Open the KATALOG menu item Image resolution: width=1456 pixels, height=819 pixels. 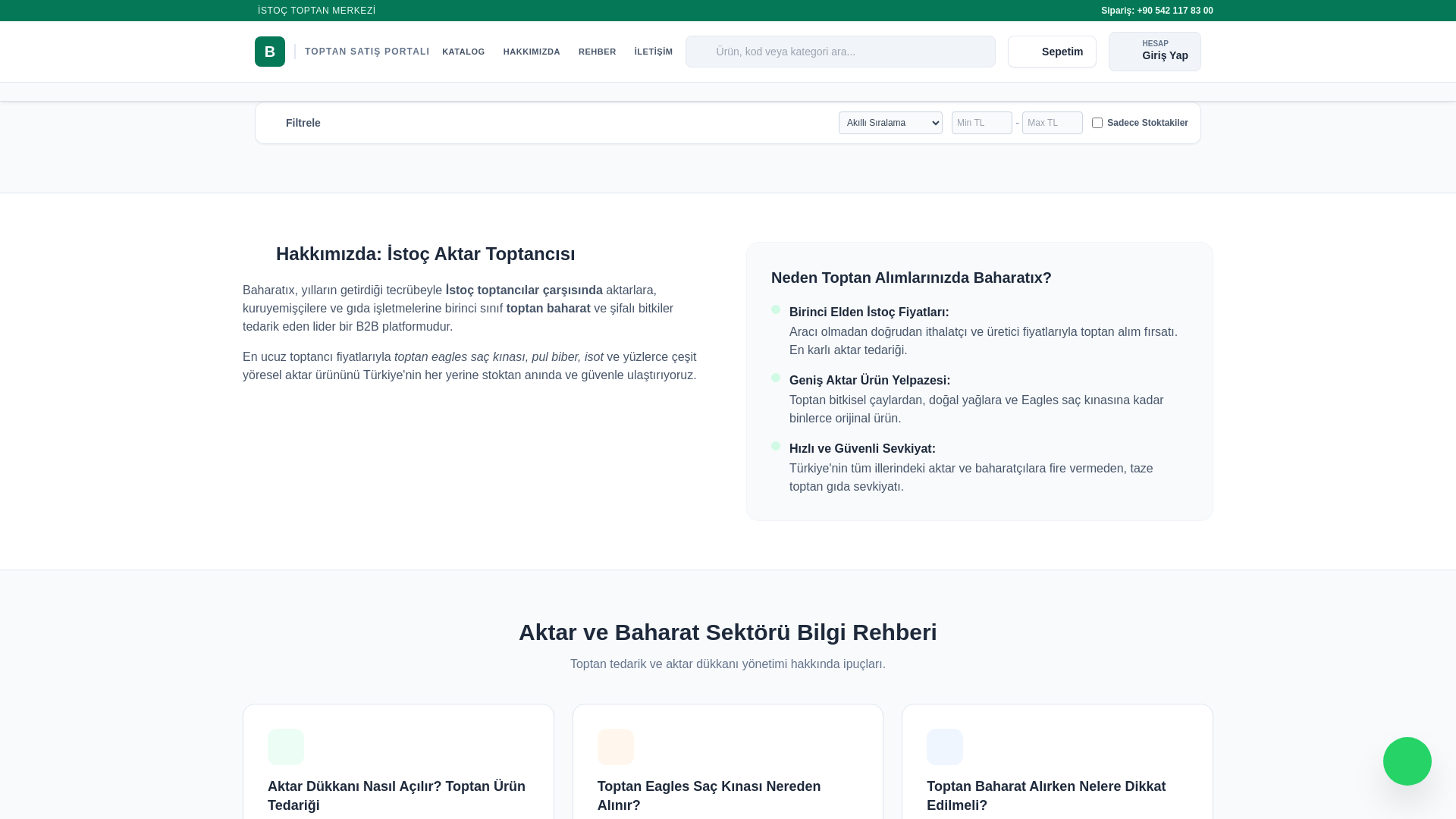(x=463, y=52)
